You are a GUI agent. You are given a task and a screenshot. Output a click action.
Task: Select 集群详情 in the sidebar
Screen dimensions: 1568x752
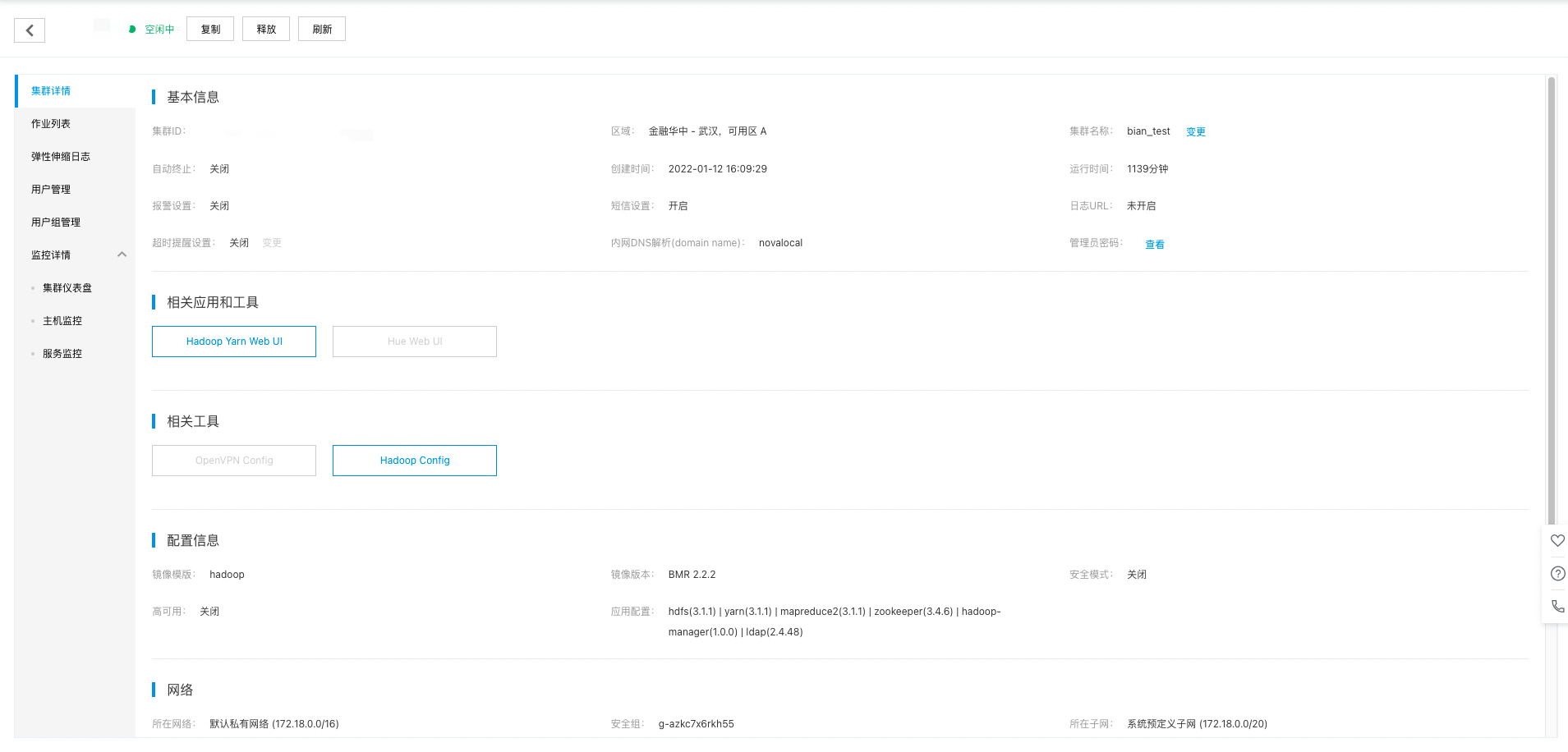tap(51, 91)
